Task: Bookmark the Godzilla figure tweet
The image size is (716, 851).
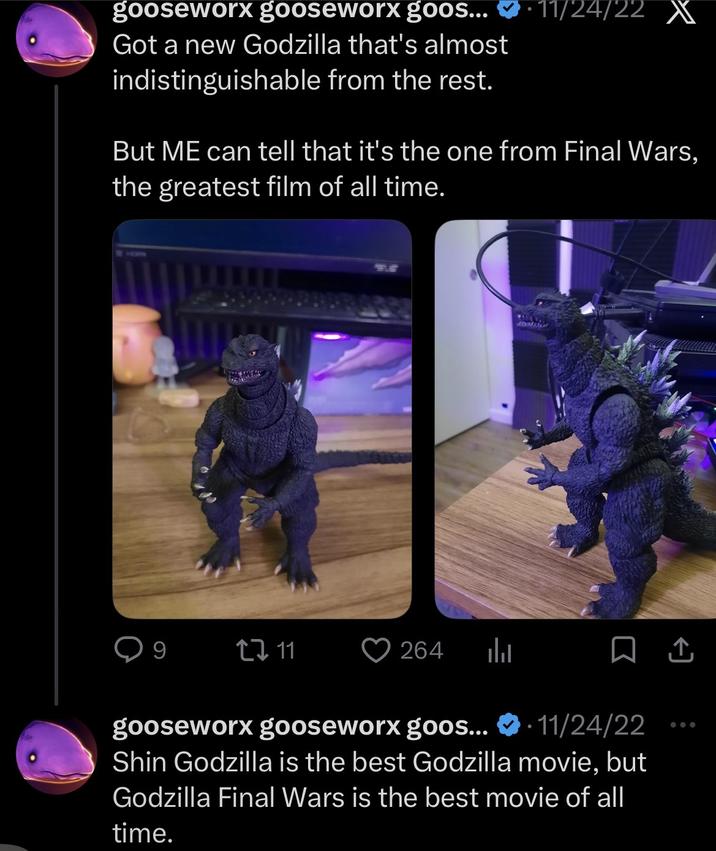Action: coord(623,650)
